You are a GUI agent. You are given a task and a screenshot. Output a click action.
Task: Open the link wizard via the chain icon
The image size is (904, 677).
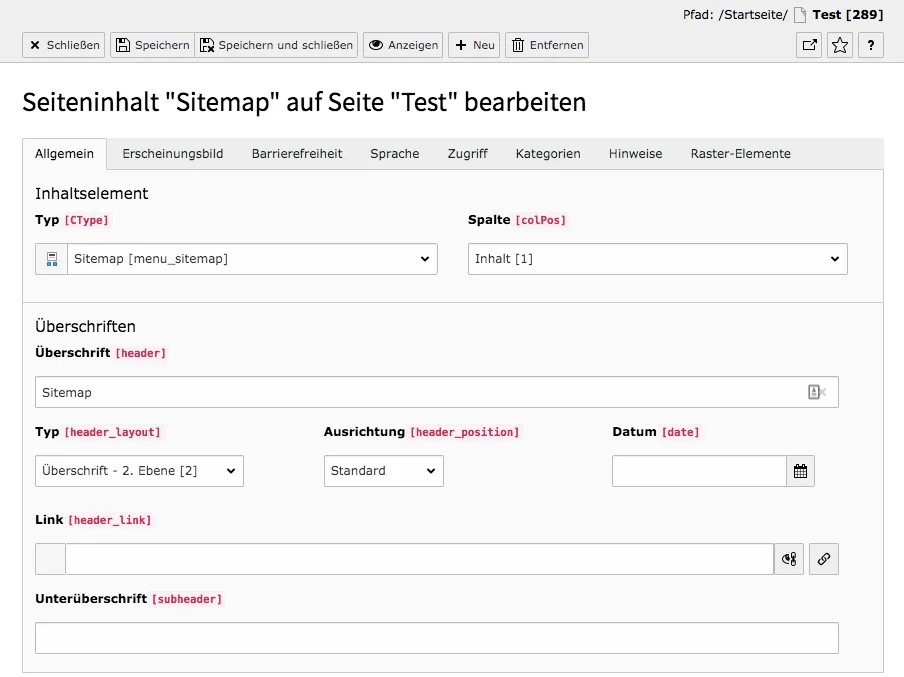[x=823, y=559]
